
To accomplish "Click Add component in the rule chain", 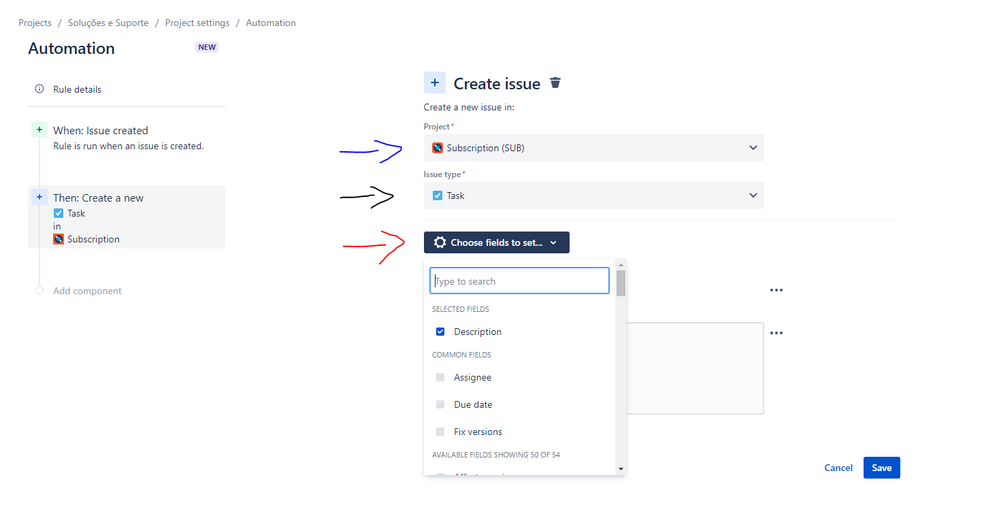I will 87,291.
